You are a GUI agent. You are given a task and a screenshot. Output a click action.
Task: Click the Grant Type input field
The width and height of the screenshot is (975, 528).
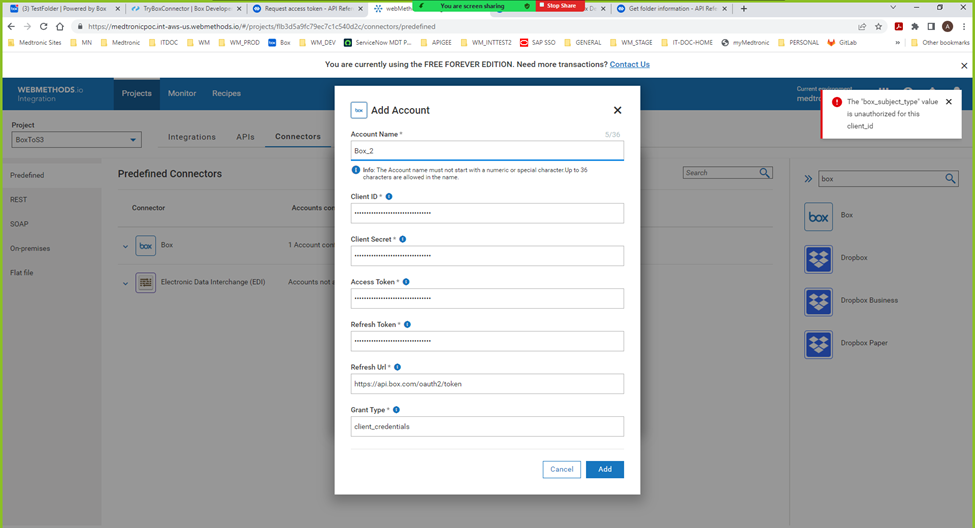click(x=487, y=427)
